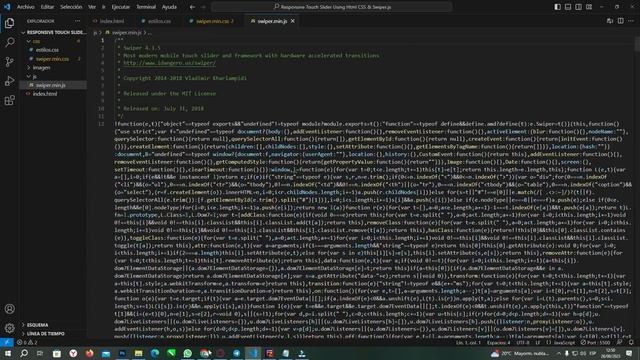Open the customize layout icon

[589, 7]
